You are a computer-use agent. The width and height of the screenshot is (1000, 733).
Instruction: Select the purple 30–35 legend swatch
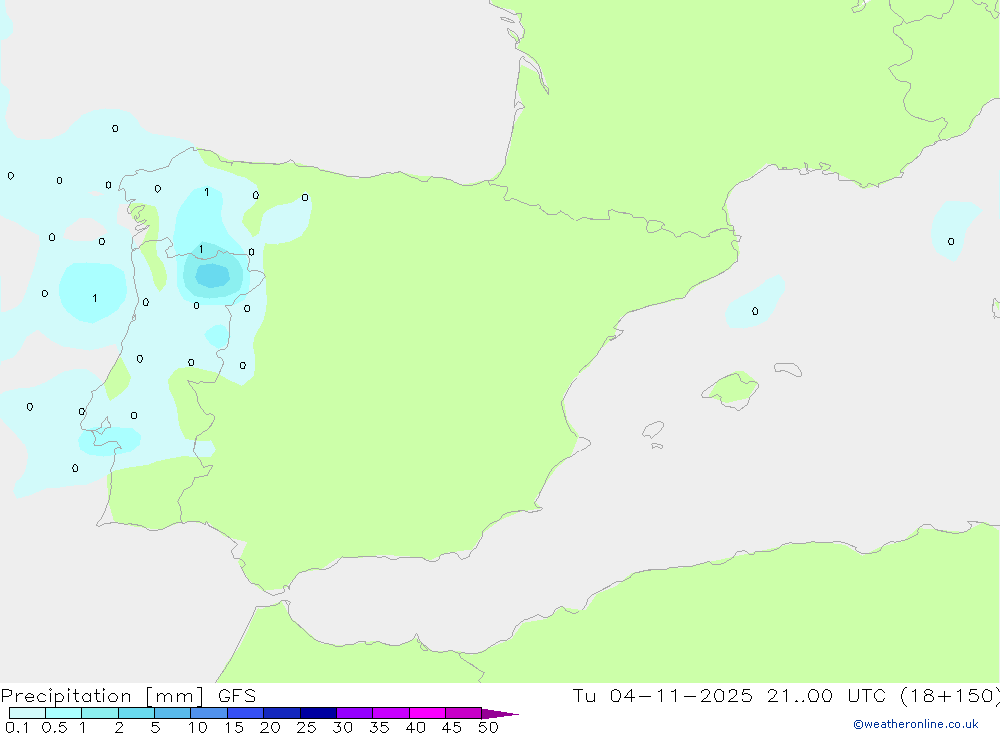(354, 713)
